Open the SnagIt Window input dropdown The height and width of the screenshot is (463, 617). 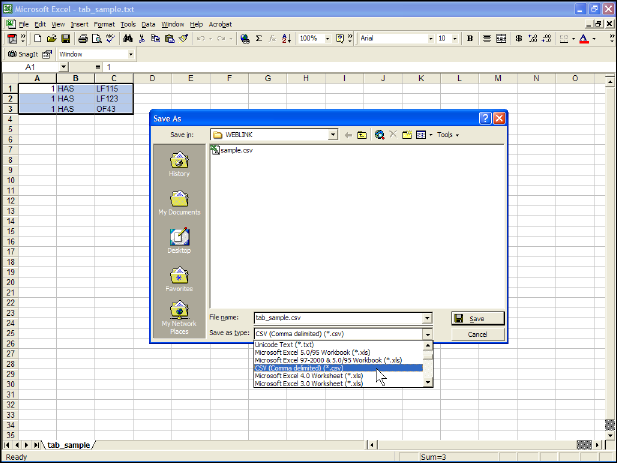131,54
